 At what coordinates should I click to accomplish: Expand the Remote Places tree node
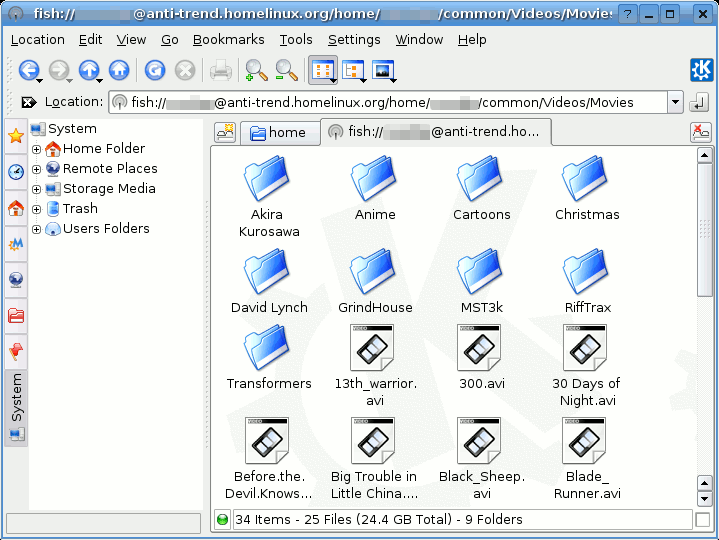[36, 169]
